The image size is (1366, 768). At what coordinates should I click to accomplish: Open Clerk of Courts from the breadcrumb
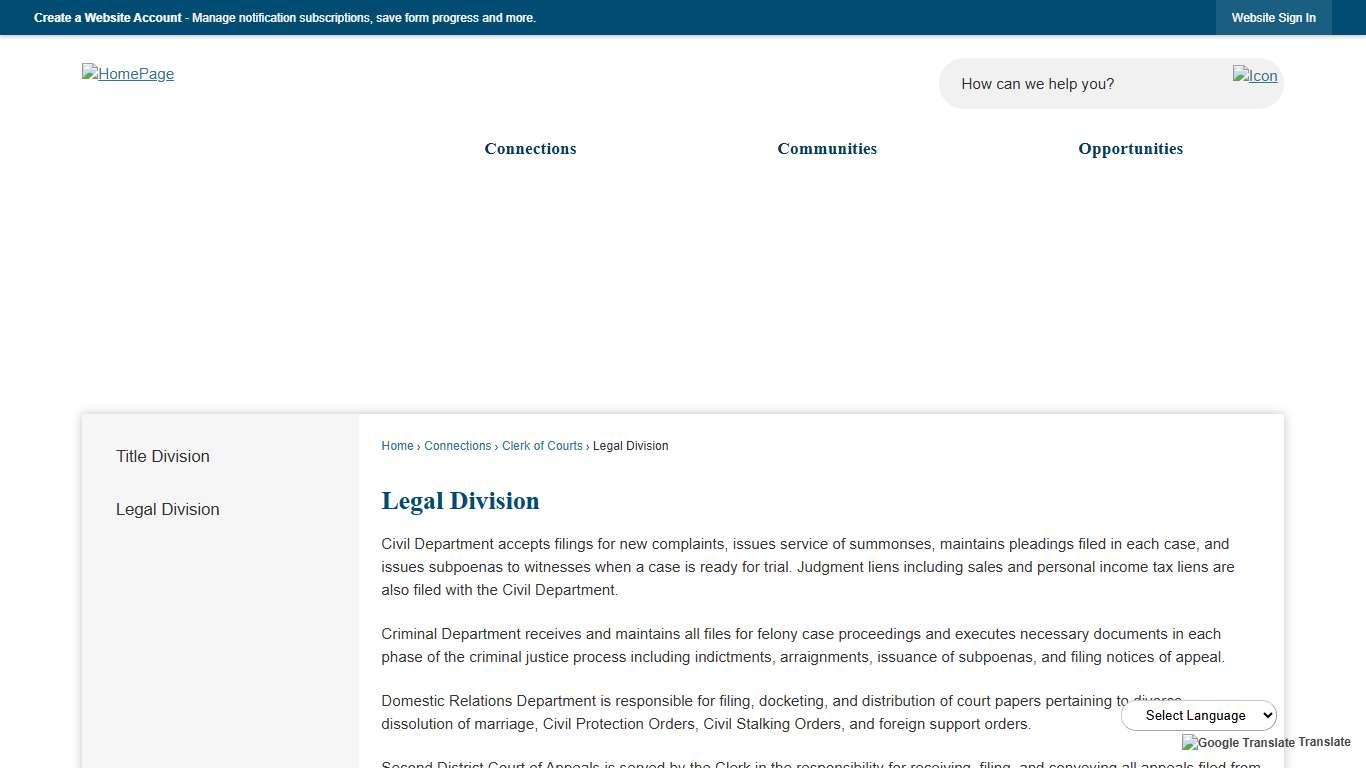(542, 445)
